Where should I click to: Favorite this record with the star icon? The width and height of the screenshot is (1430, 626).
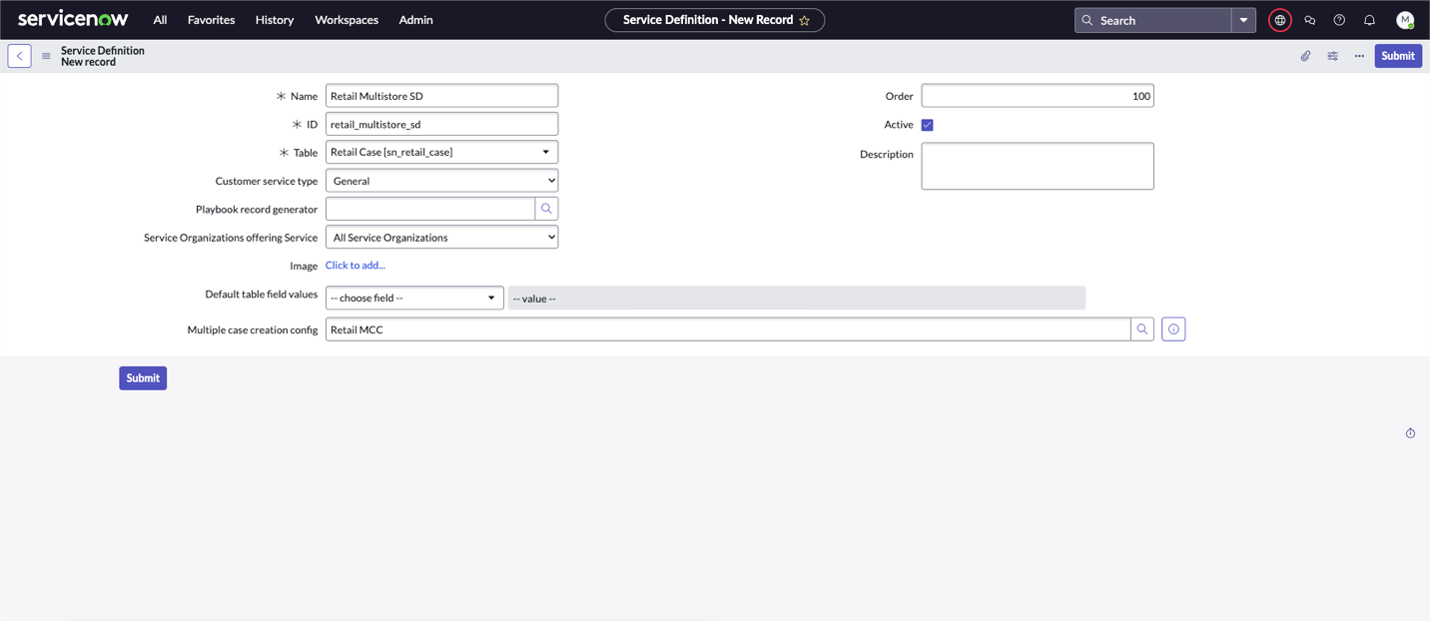pos(804,20)
